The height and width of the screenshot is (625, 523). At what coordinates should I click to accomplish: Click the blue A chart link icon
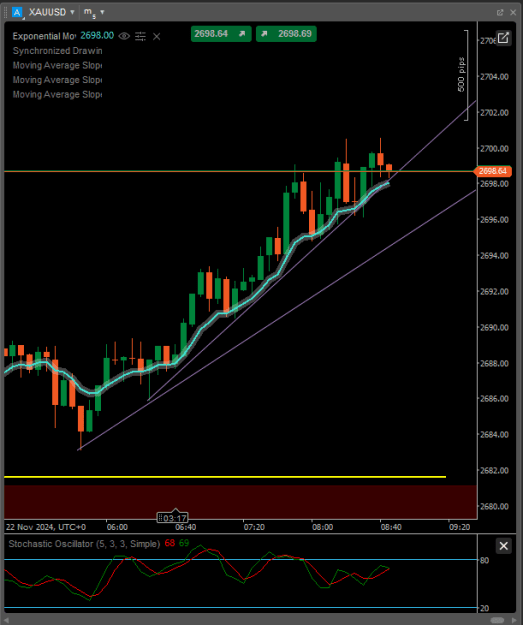17,12
